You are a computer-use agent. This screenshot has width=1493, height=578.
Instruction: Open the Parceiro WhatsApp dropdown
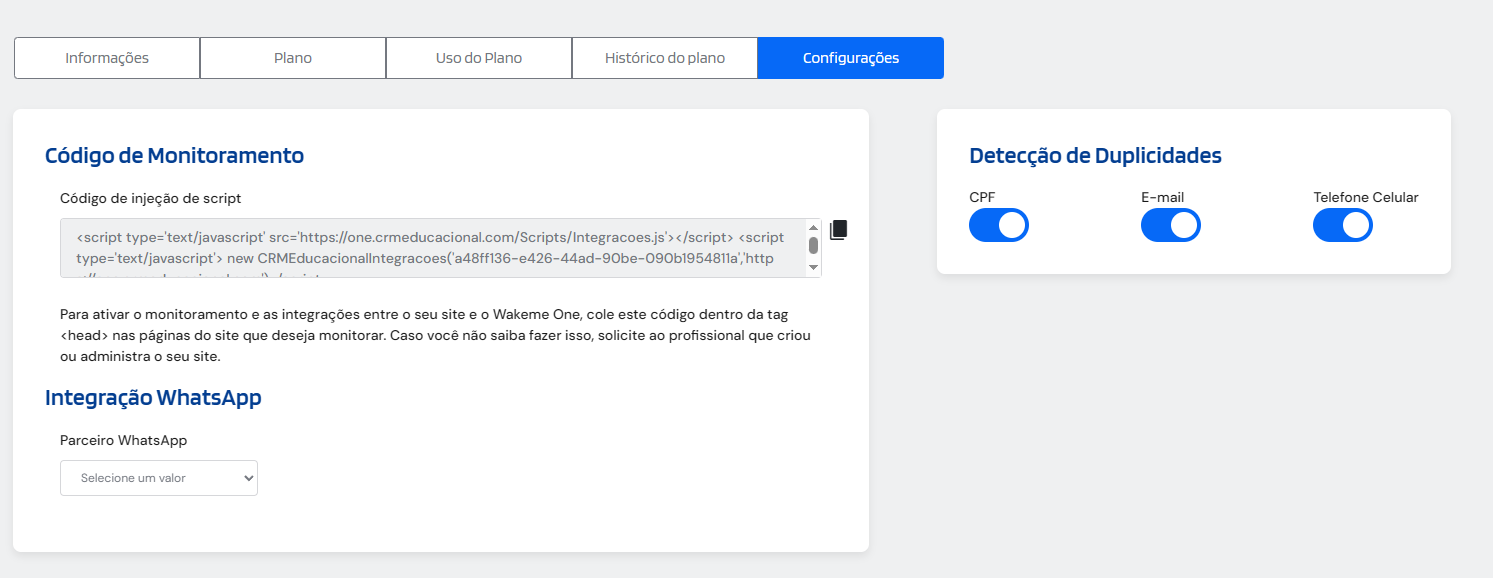159,478
